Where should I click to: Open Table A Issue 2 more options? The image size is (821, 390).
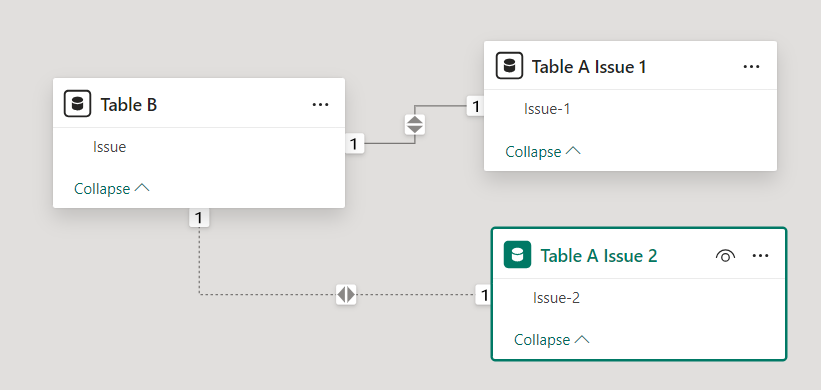760,255
